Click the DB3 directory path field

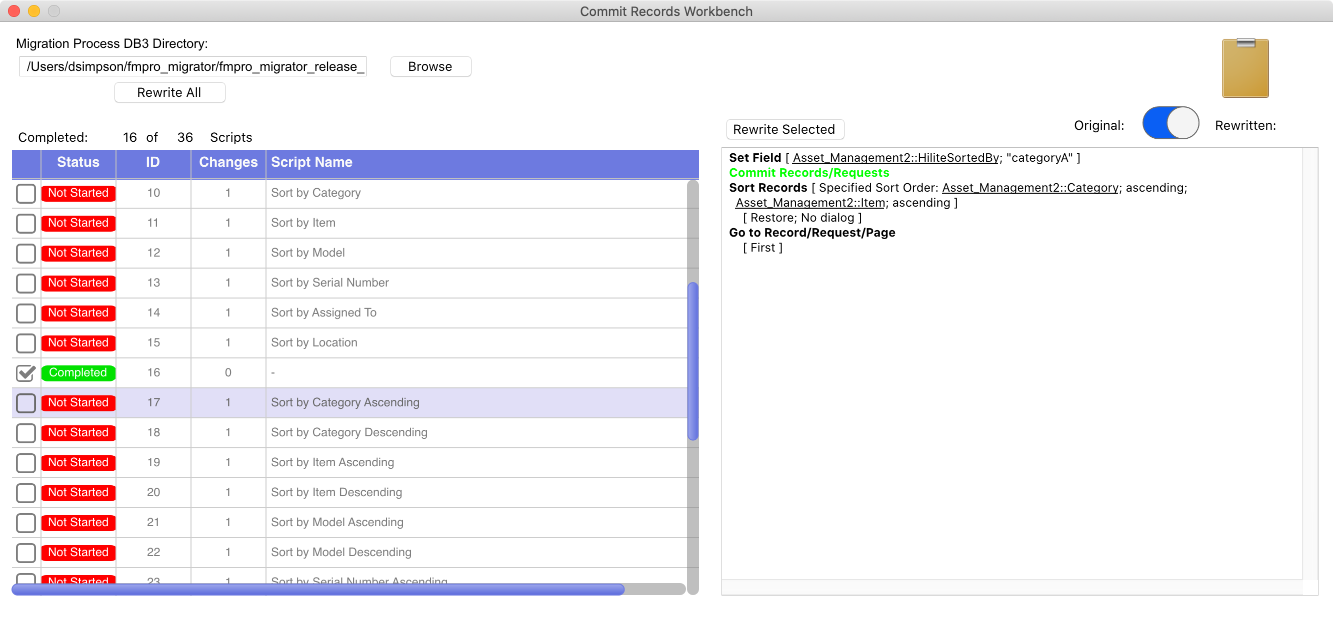193,67
